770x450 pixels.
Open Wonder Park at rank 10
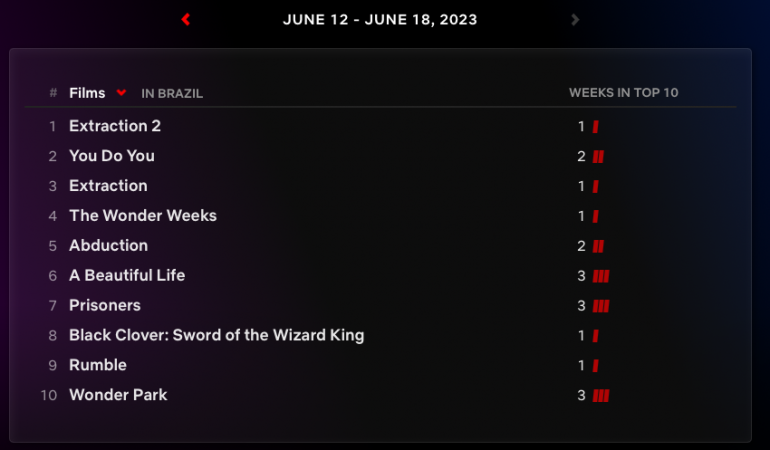click(118, 396)
